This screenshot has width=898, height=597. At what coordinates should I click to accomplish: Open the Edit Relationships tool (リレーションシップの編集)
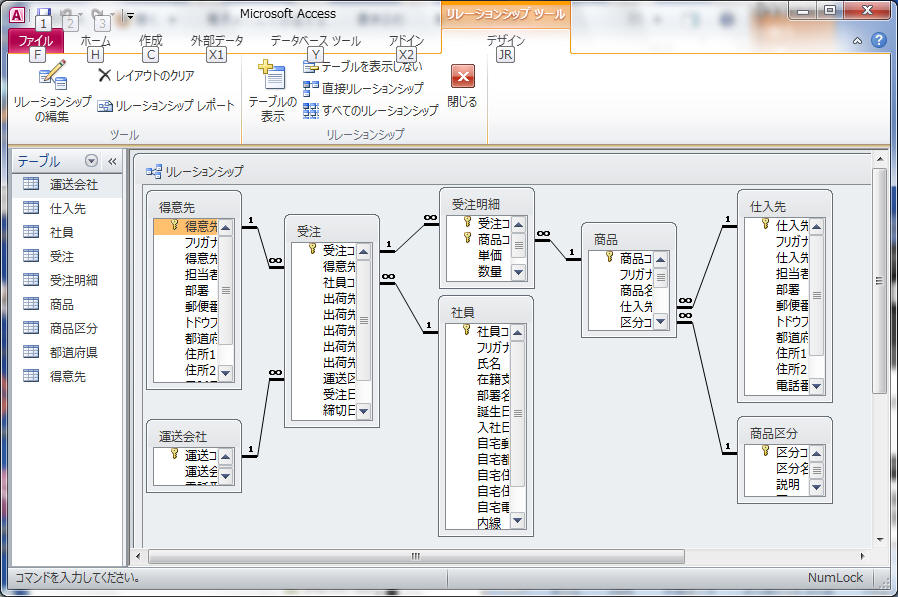point(52,92)
